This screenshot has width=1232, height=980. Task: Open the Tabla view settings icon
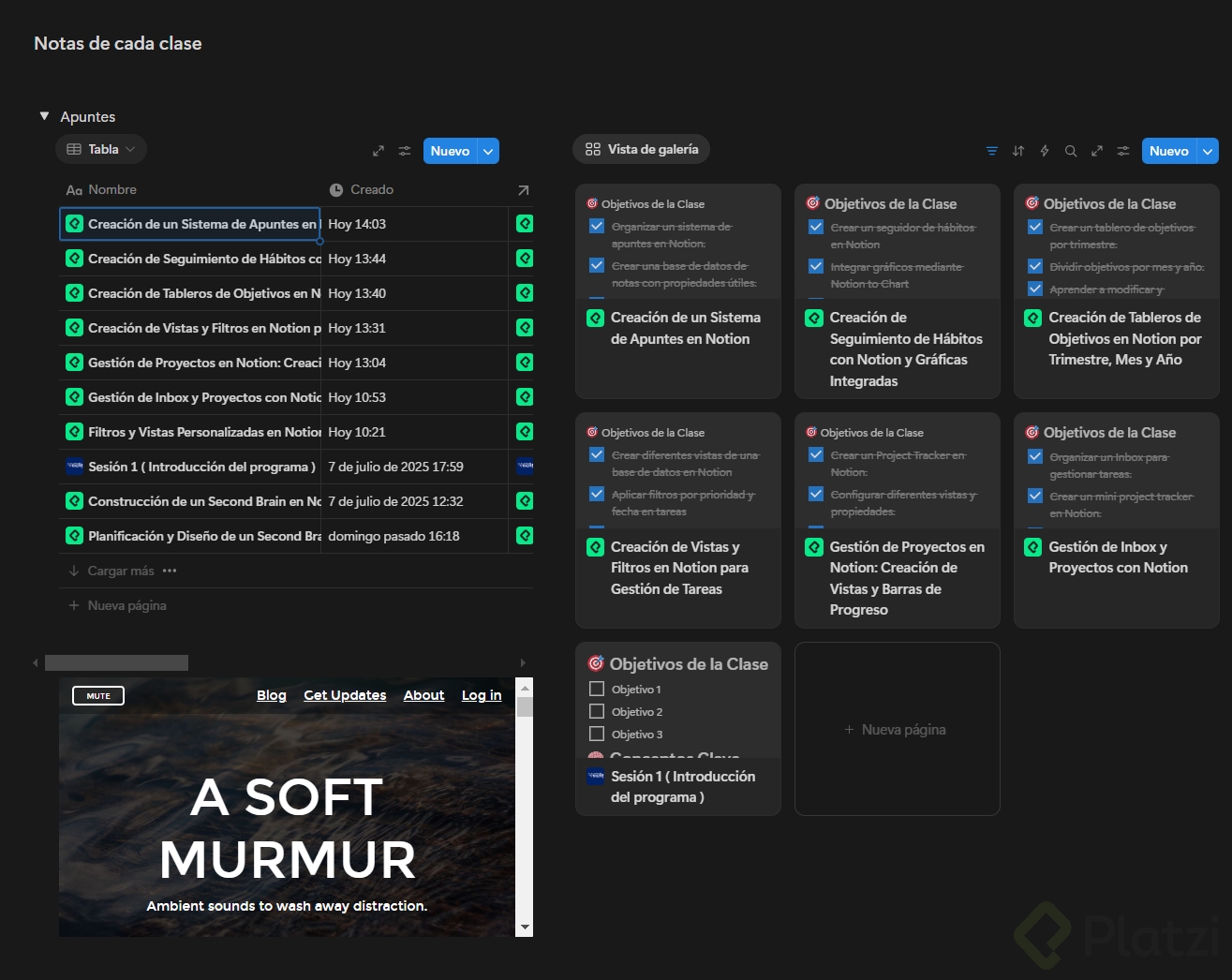405,151
